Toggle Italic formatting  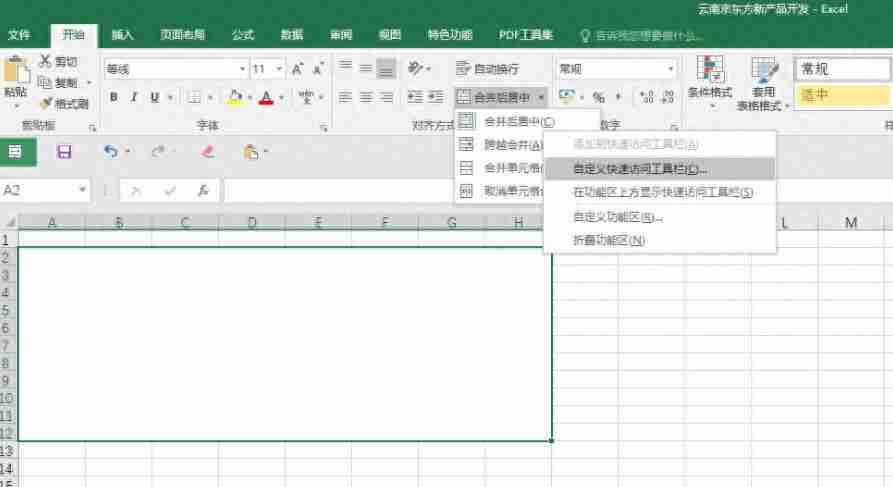tap(134, 97)
